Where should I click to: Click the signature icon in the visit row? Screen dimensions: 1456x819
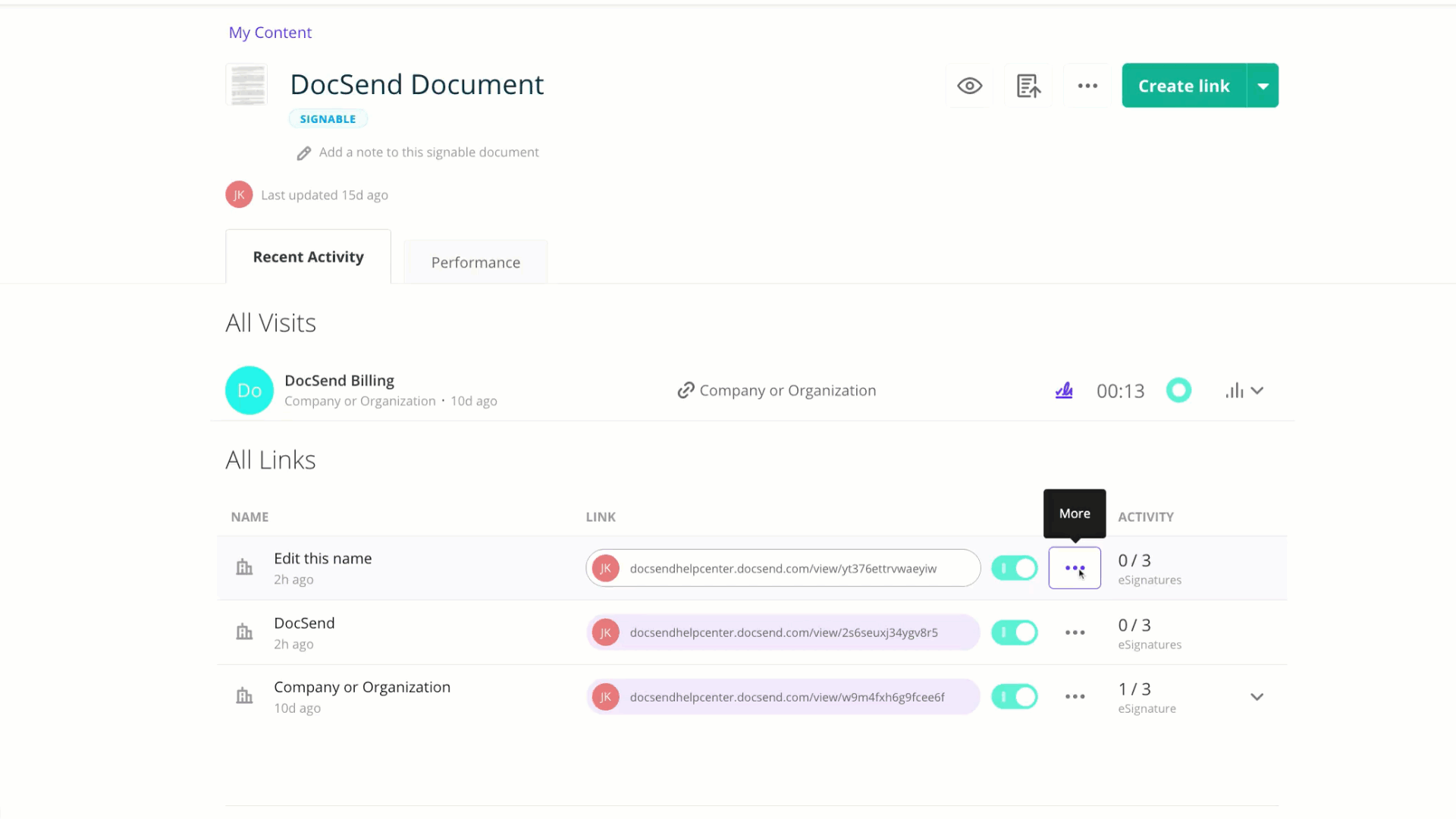[x=1064, y=391]
